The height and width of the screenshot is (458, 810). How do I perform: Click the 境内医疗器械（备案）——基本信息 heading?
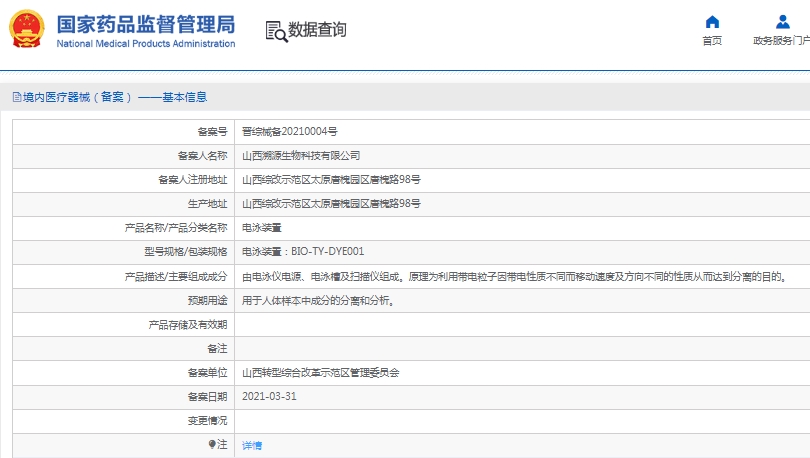click(x=115, y=97)
